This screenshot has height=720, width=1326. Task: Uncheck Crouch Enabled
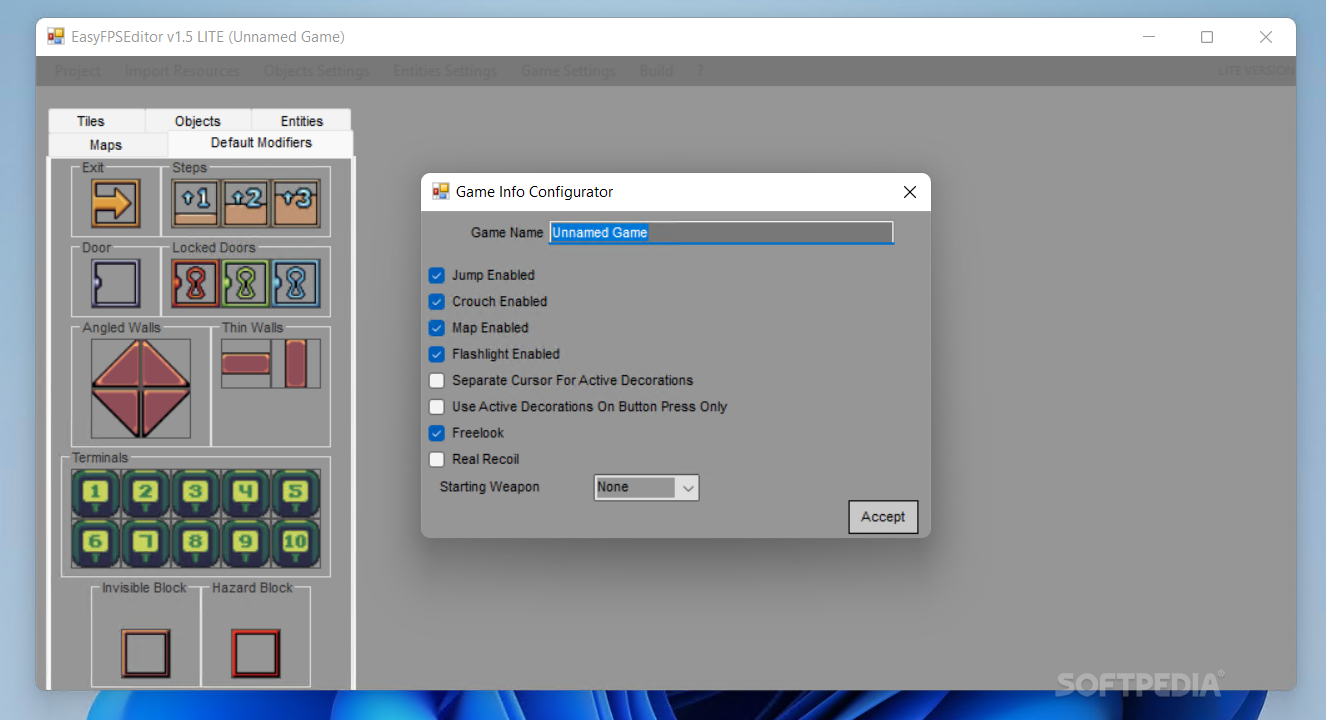pyautogui.click(x=437, y=301)
